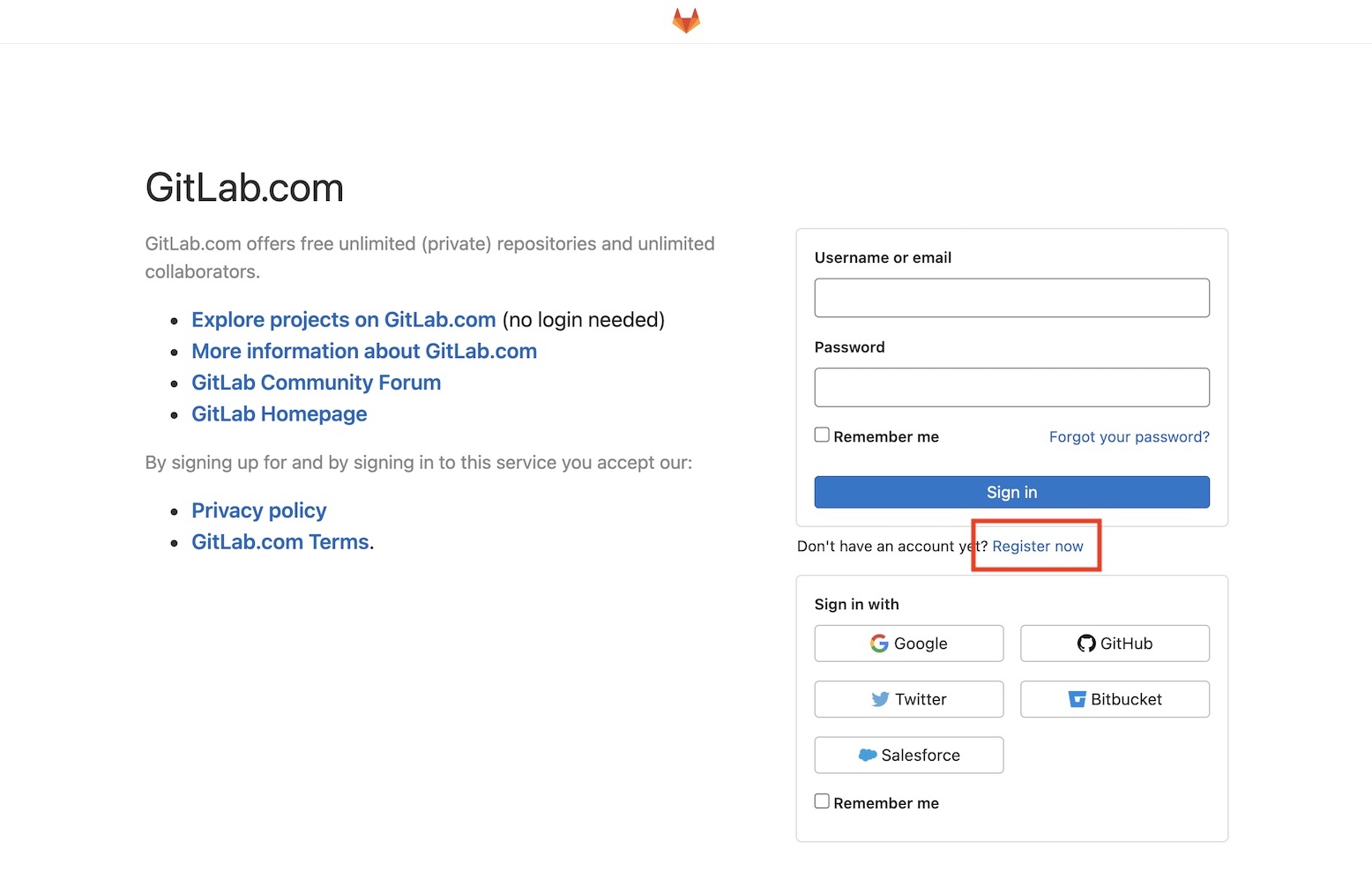Click the Password input field
1372x893 pixels.
[x=1011, y=387]
